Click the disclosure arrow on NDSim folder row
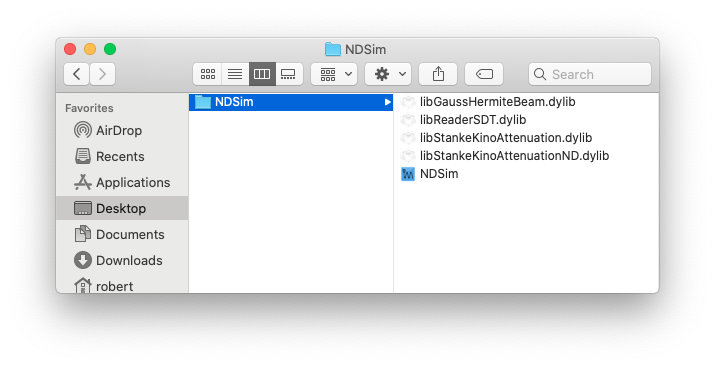Screen dimensions: 715x367 pyautogui.click(x=387, y=102)
